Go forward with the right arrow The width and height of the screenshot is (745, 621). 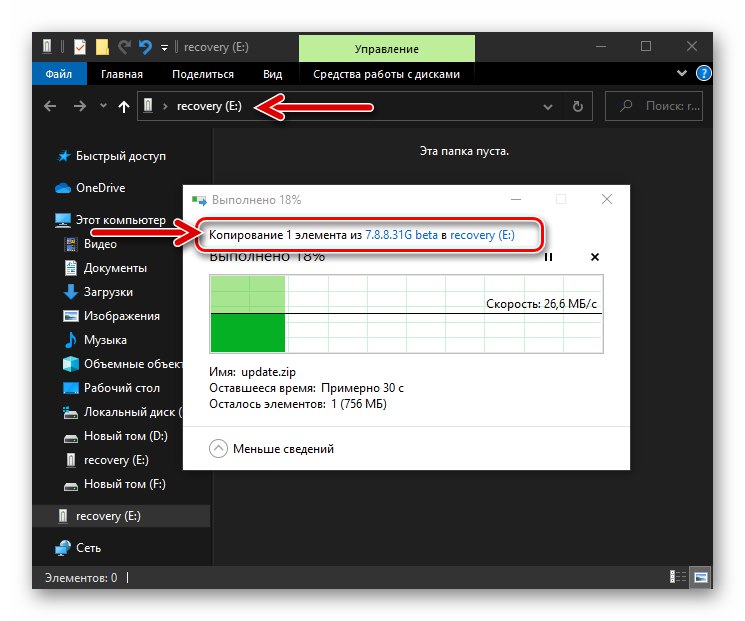click(80, 106)
